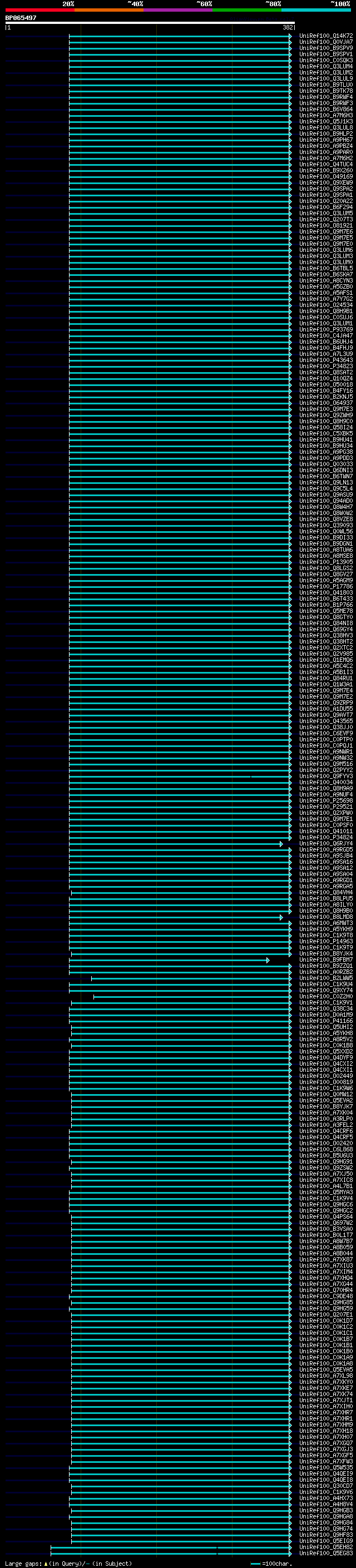Select the UniRef100_B6F294 label
The image size is (356, 1568).
[326, 207]
